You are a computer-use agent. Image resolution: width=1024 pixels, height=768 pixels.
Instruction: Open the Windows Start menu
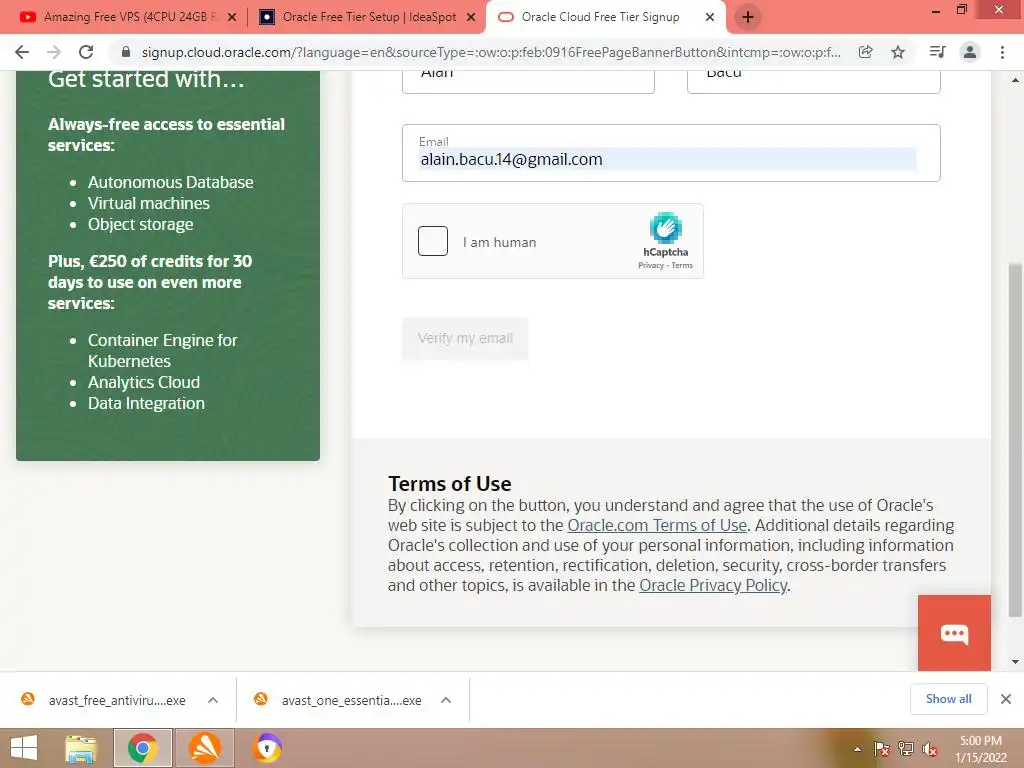click(24, 748)
